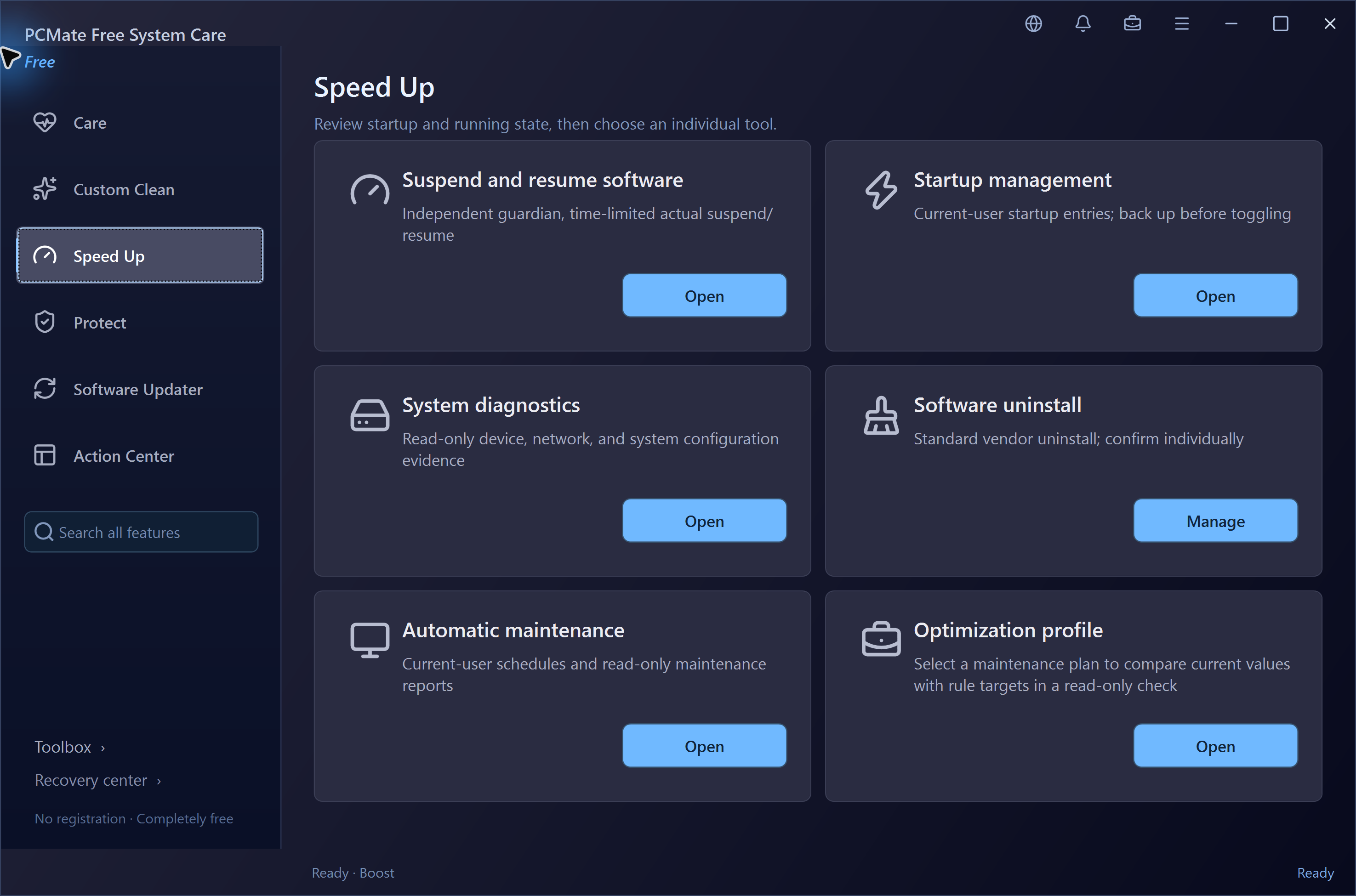Navigate to the Protect section
Viewport: 1356px width, 896px height.
(x=141, y=322)
